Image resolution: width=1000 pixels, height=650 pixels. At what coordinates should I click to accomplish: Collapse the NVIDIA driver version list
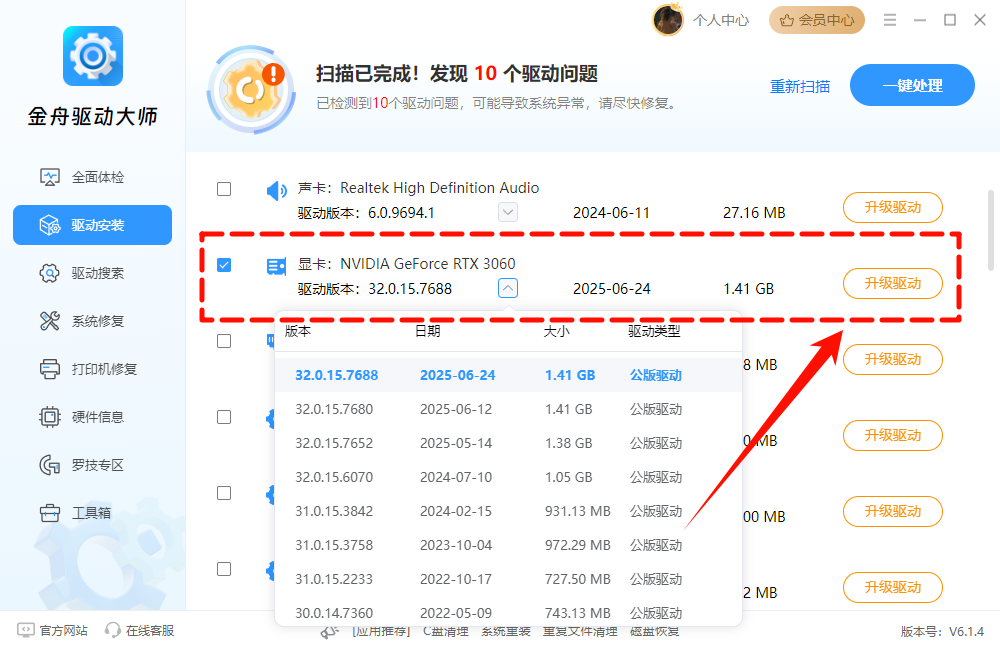[508, 288]
